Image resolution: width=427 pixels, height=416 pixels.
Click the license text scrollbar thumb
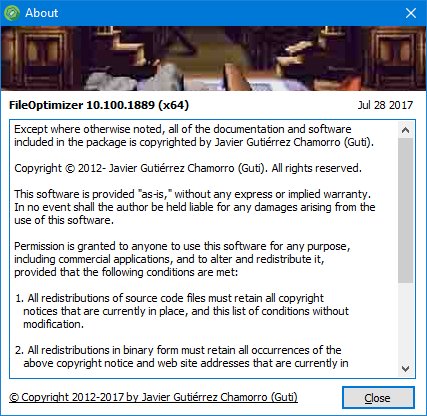coord(405,211)
